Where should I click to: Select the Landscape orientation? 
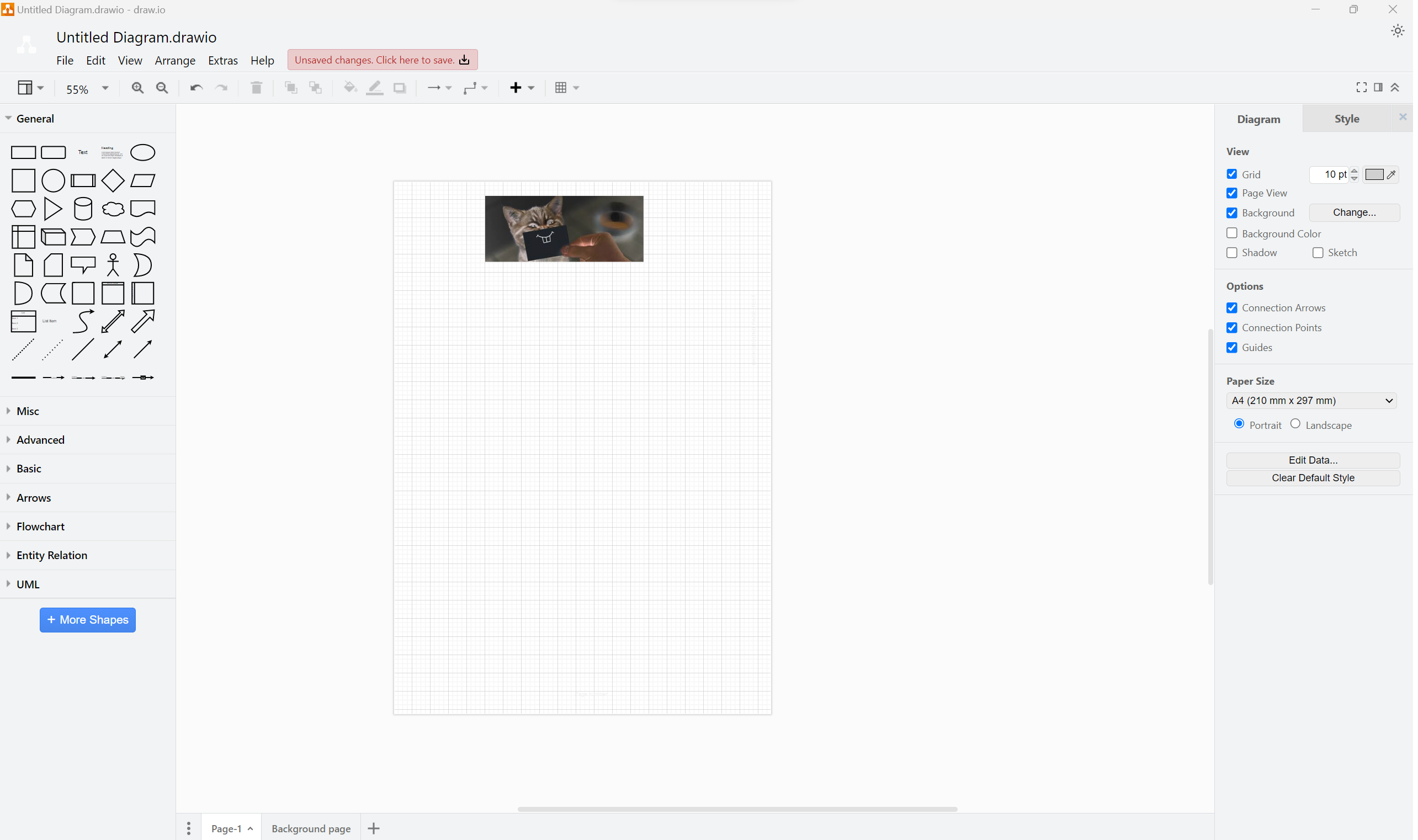[1295, 423]
